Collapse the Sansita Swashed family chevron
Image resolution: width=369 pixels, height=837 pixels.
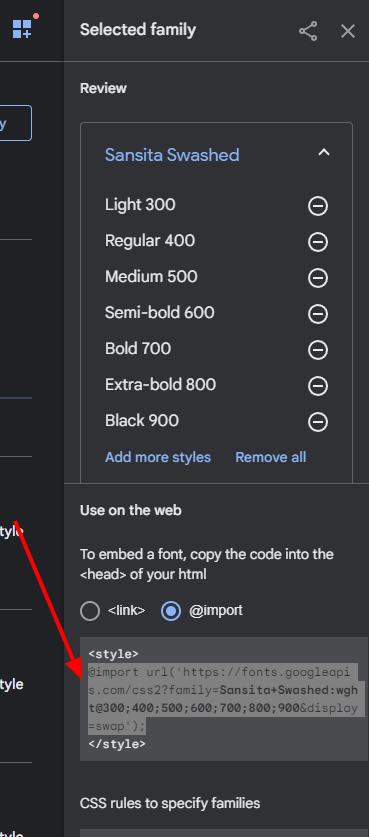[324, 153]
